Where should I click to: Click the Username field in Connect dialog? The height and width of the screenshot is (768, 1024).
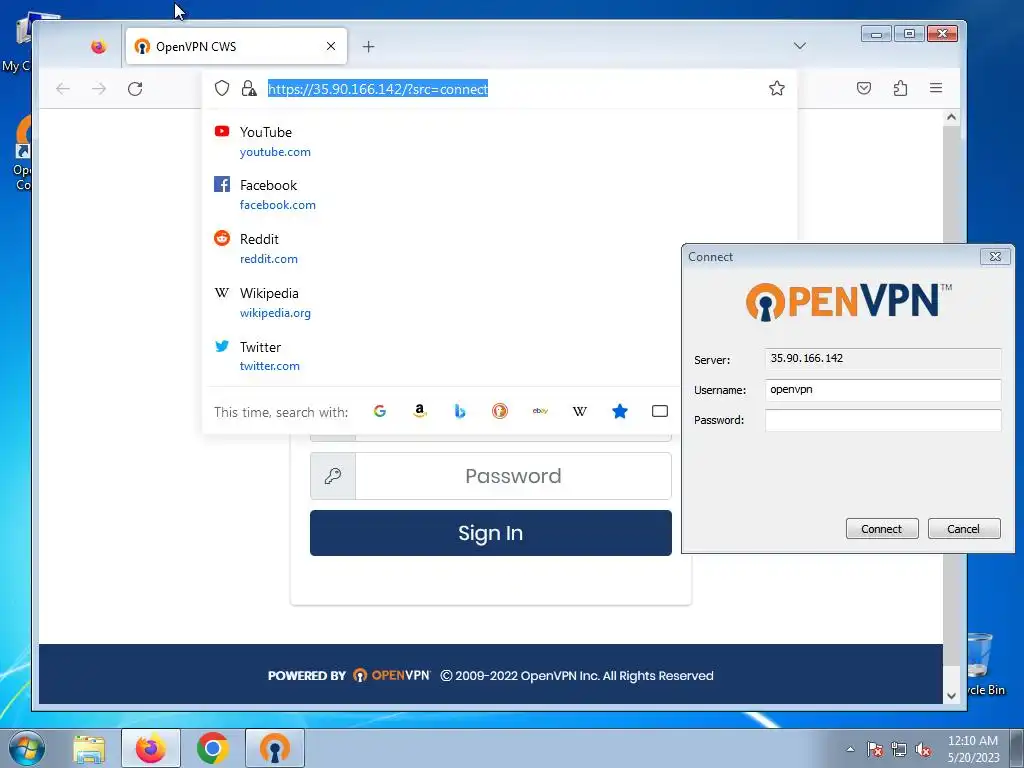(883, 390)
